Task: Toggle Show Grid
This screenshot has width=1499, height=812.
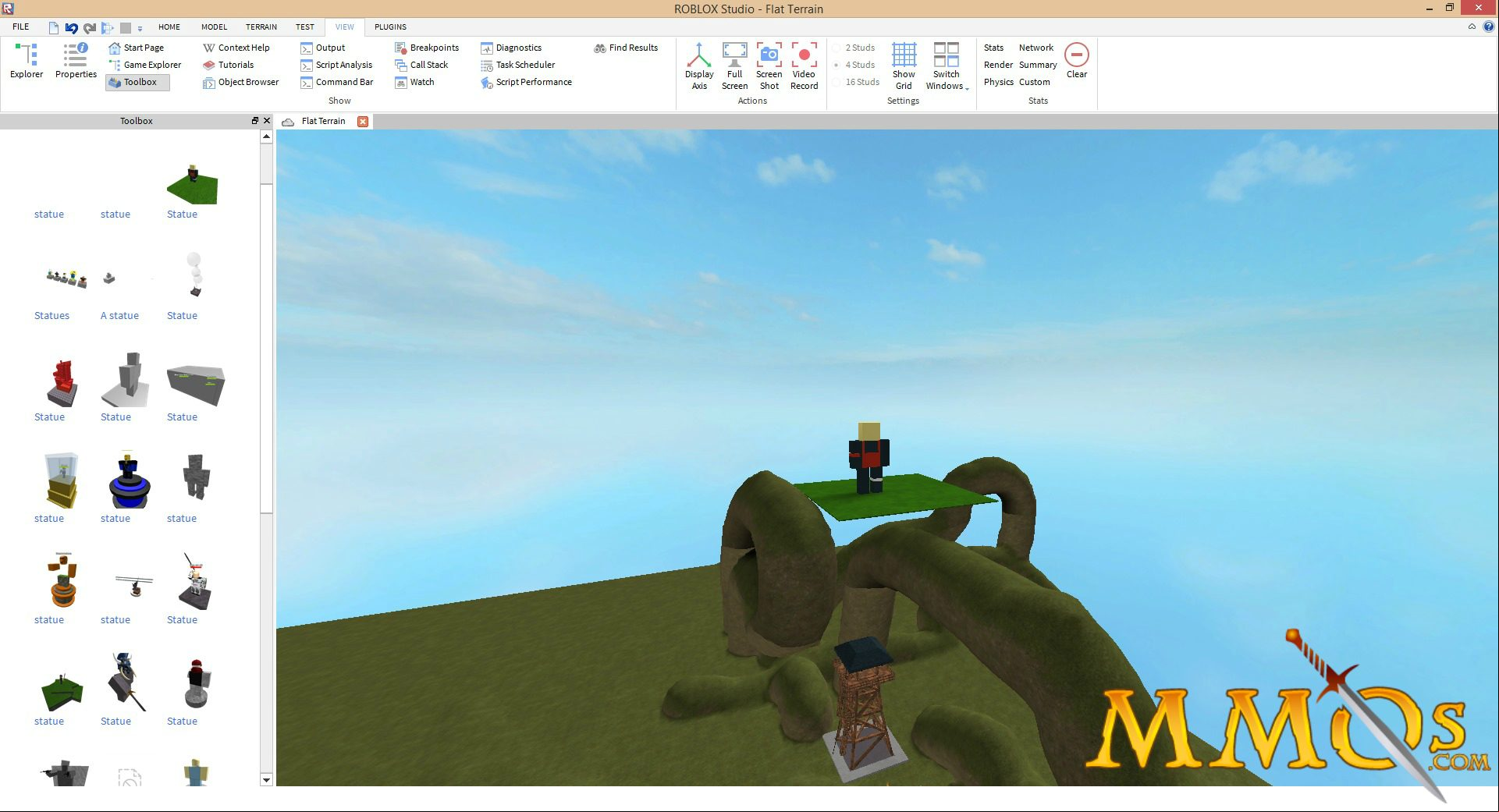Action: point(904,66)
